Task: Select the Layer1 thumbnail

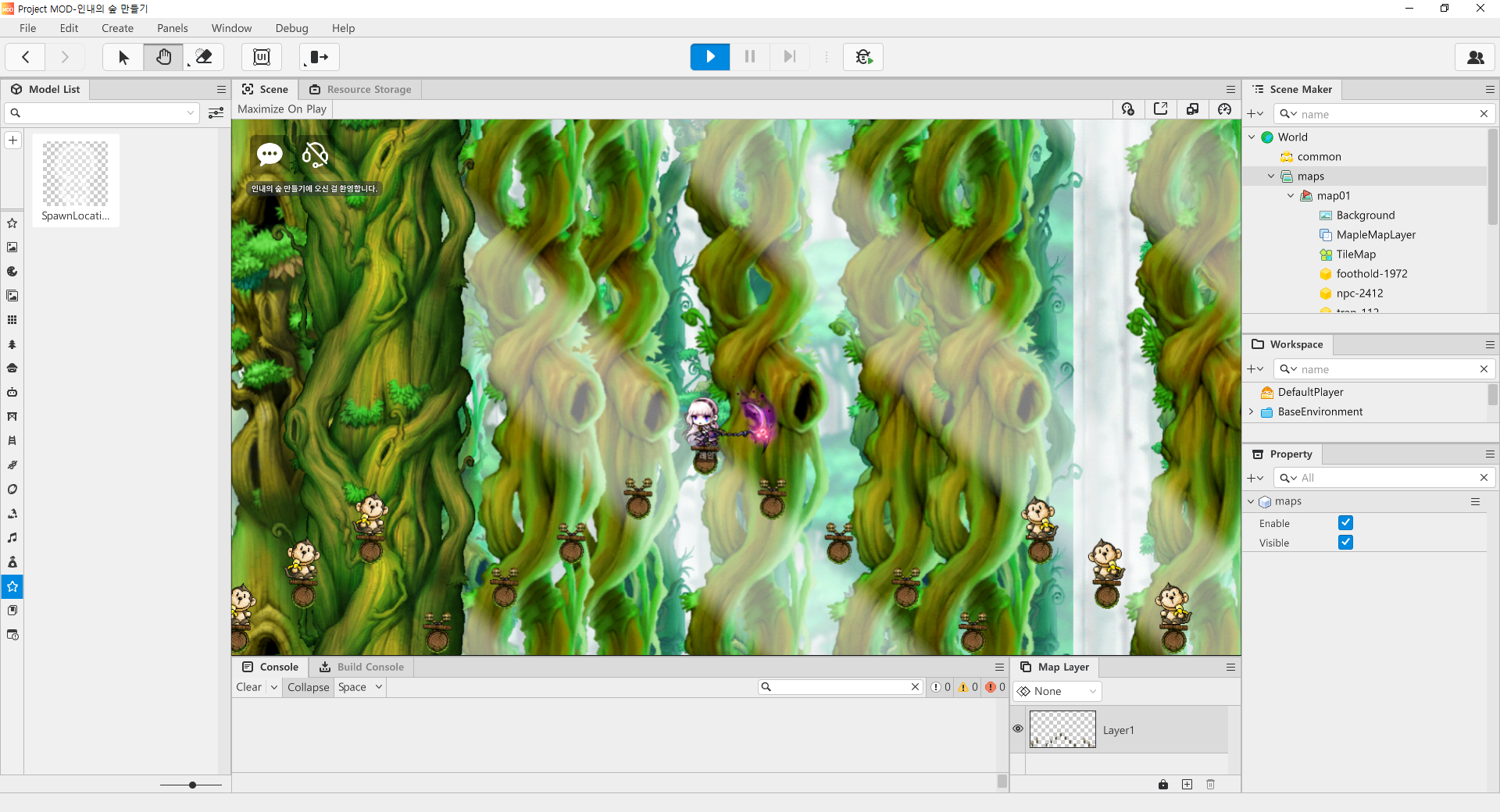Action: [x=1062, y=729]
